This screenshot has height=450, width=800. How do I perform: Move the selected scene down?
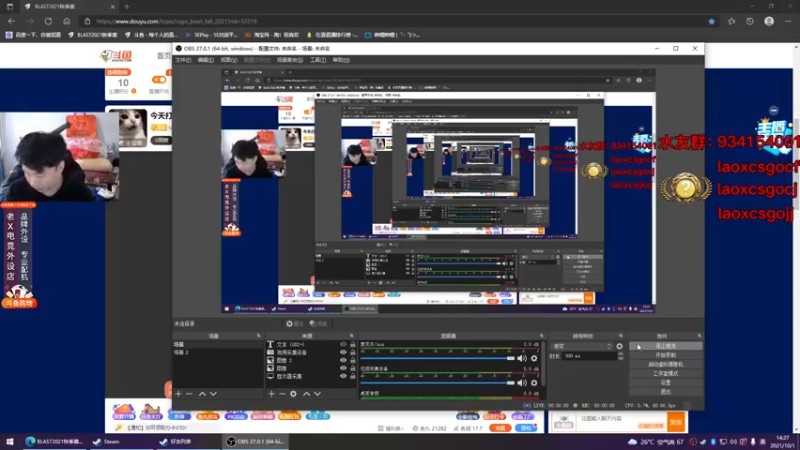213,394
